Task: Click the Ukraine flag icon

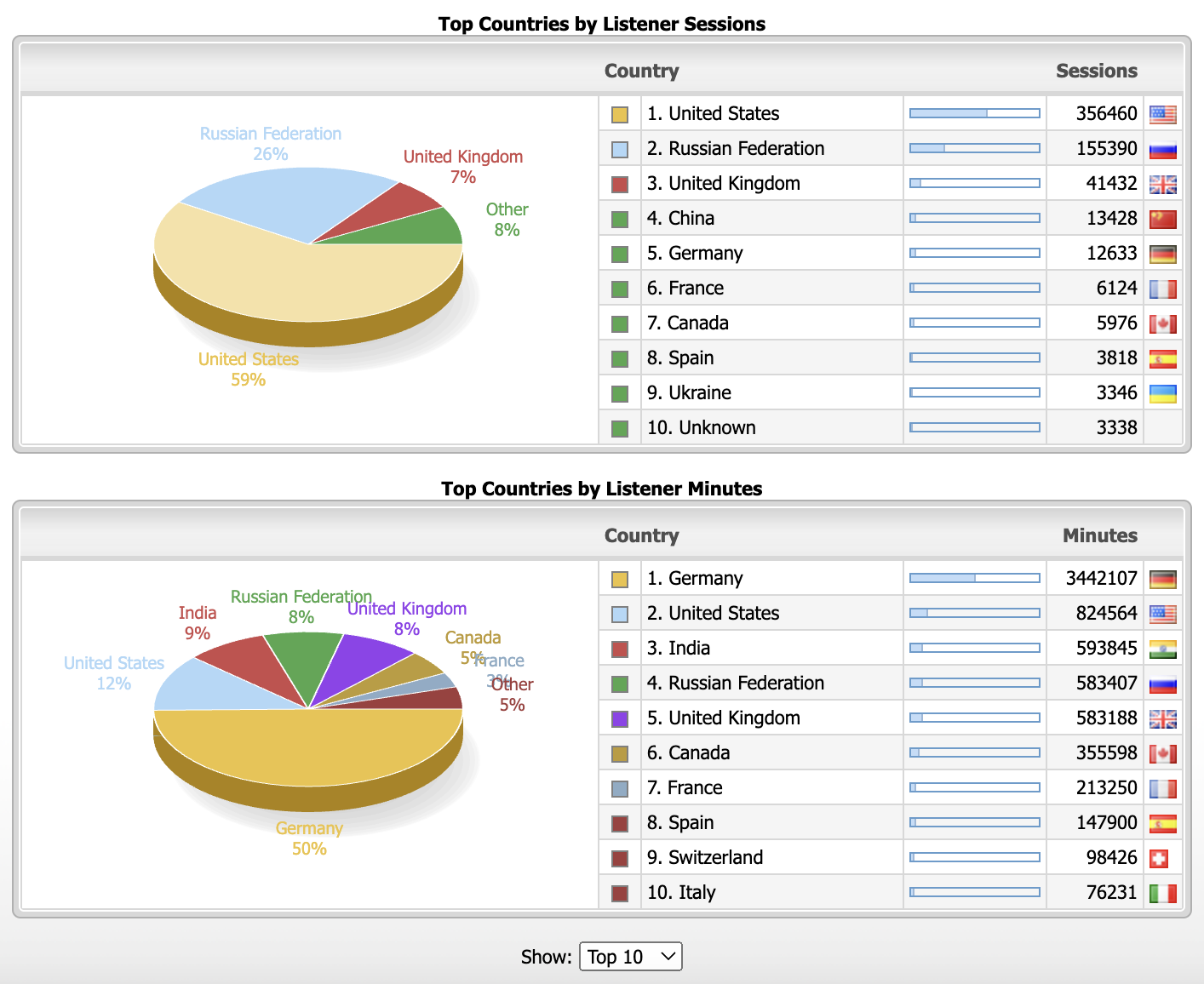Action: click(1162, 393)
